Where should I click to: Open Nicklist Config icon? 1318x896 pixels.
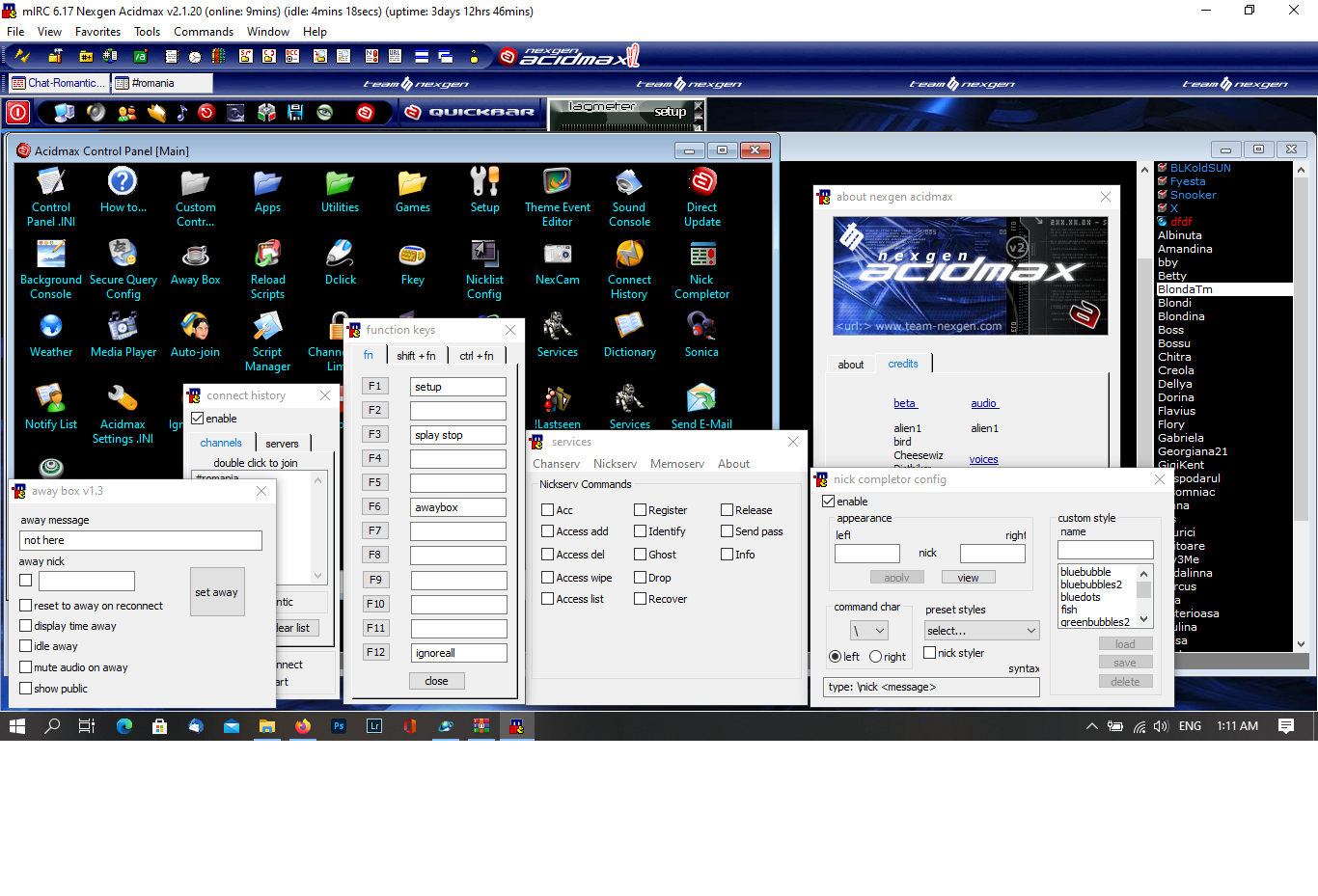coord(484,268)
